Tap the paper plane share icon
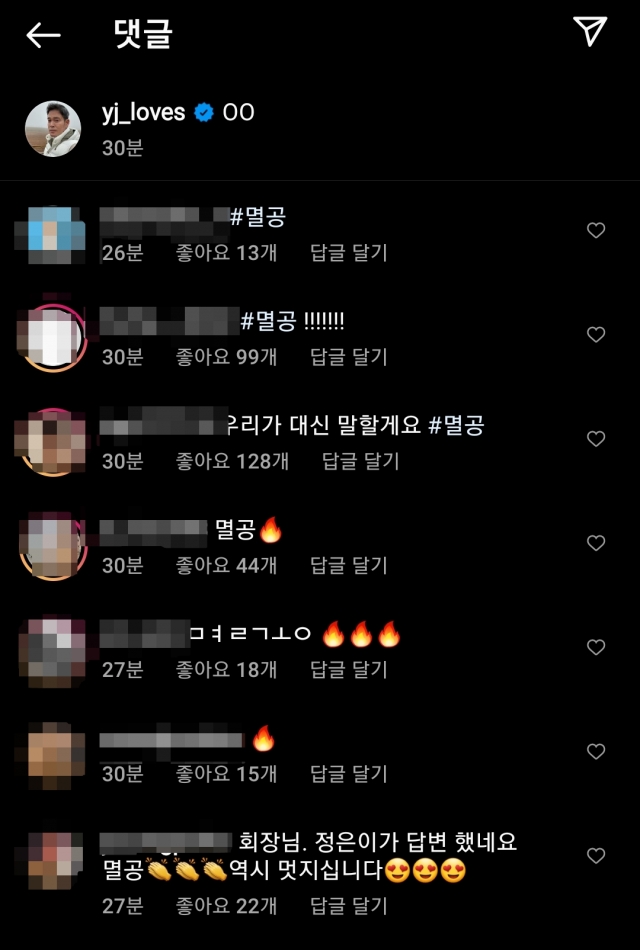Viewport: 640px width, 950px height. [589, 30]
